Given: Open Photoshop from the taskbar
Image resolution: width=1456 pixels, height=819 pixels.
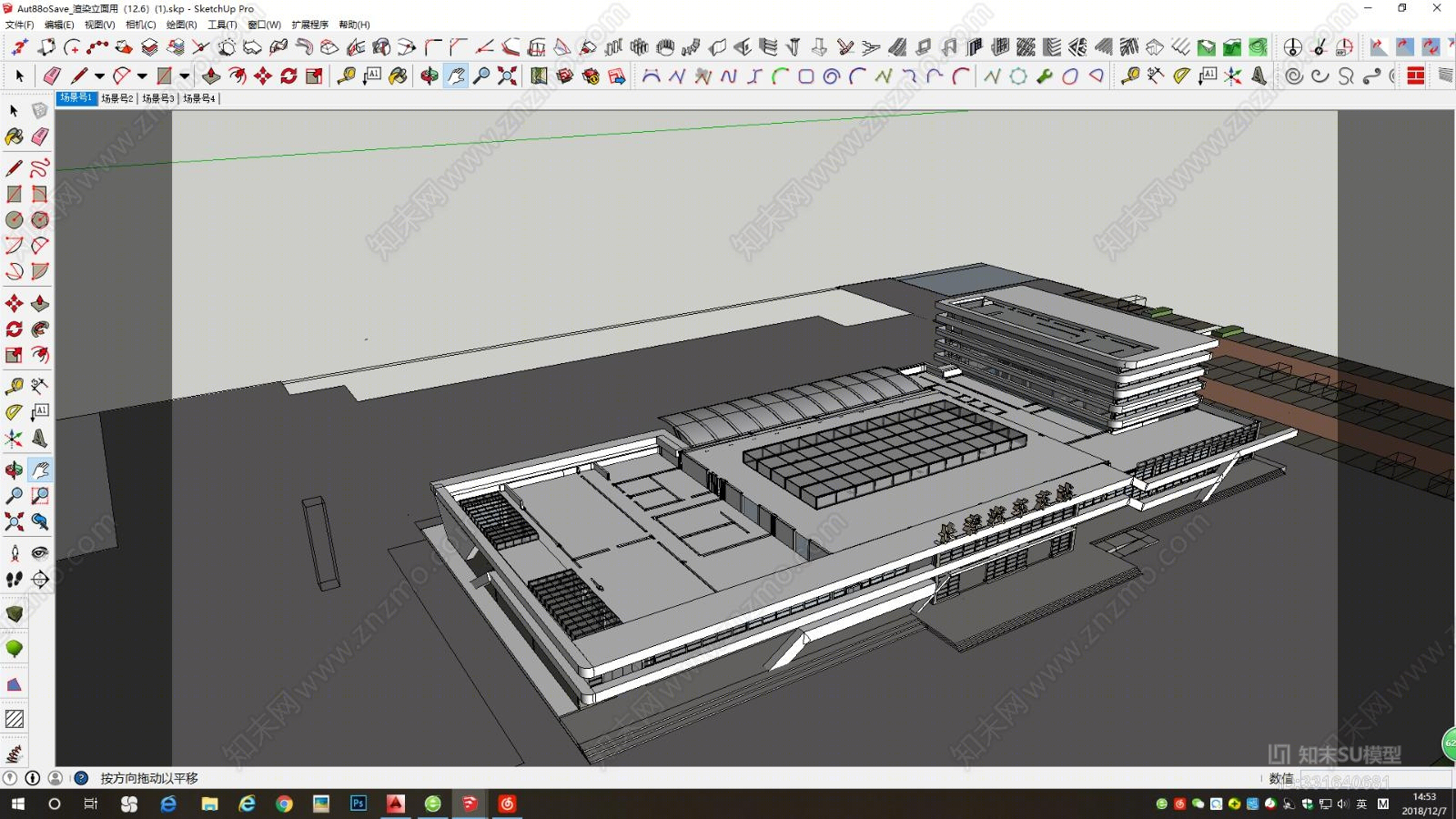Looking at the screenshot, I should click(x=359, y=804).
